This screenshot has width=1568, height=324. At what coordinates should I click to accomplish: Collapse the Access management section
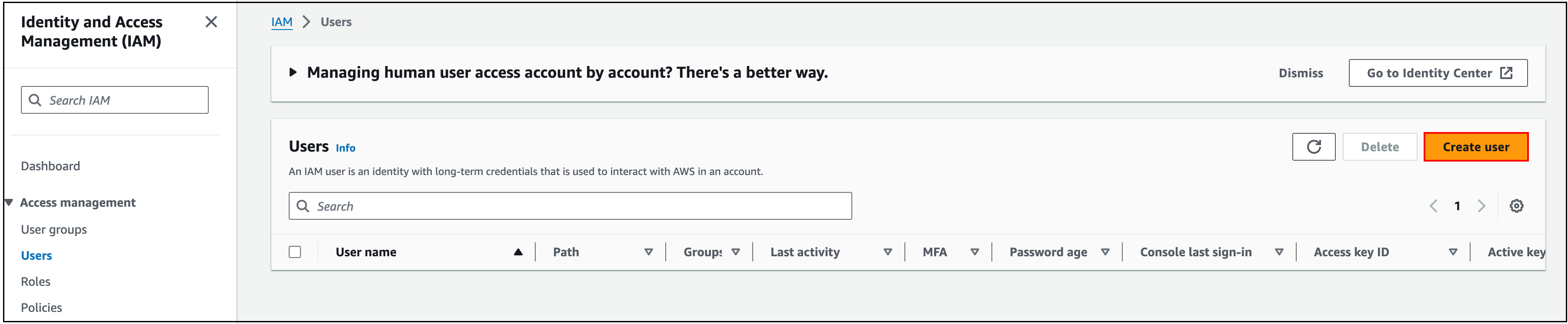click(9, 202)
